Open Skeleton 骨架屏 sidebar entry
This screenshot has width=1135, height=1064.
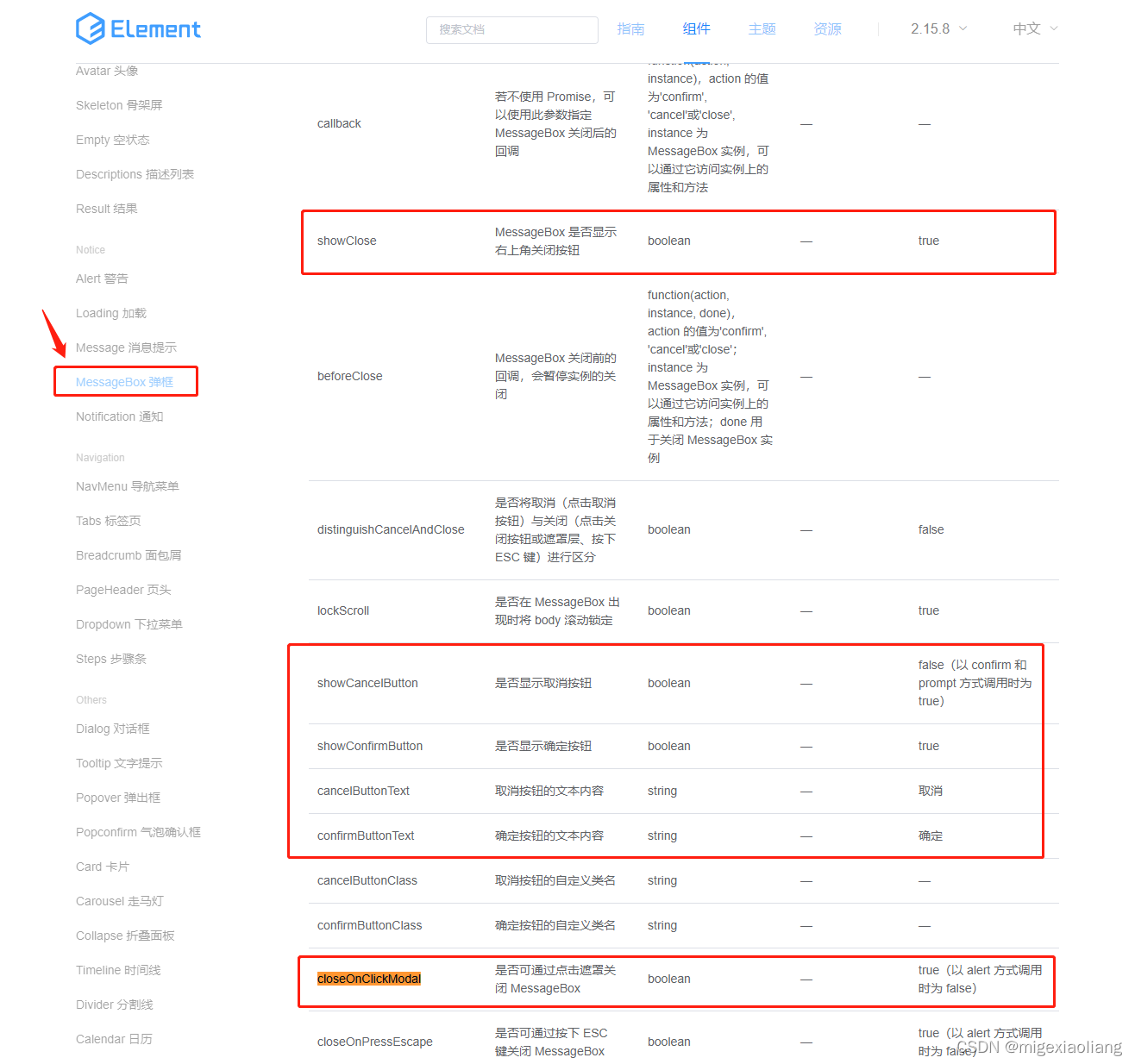point(119,105)
